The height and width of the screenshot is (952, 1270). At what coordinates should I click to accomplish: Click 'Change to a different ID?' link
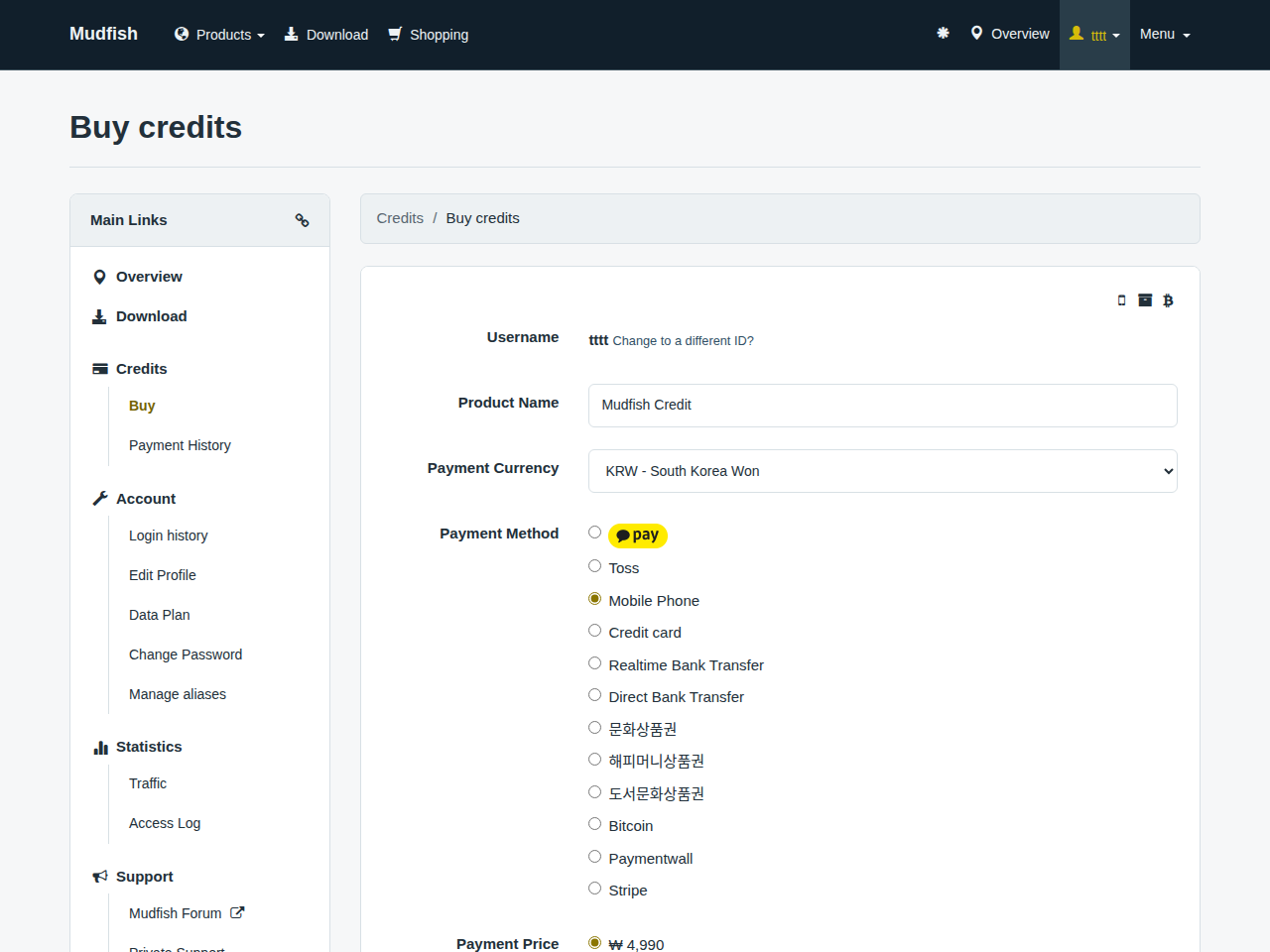point(683,341)
